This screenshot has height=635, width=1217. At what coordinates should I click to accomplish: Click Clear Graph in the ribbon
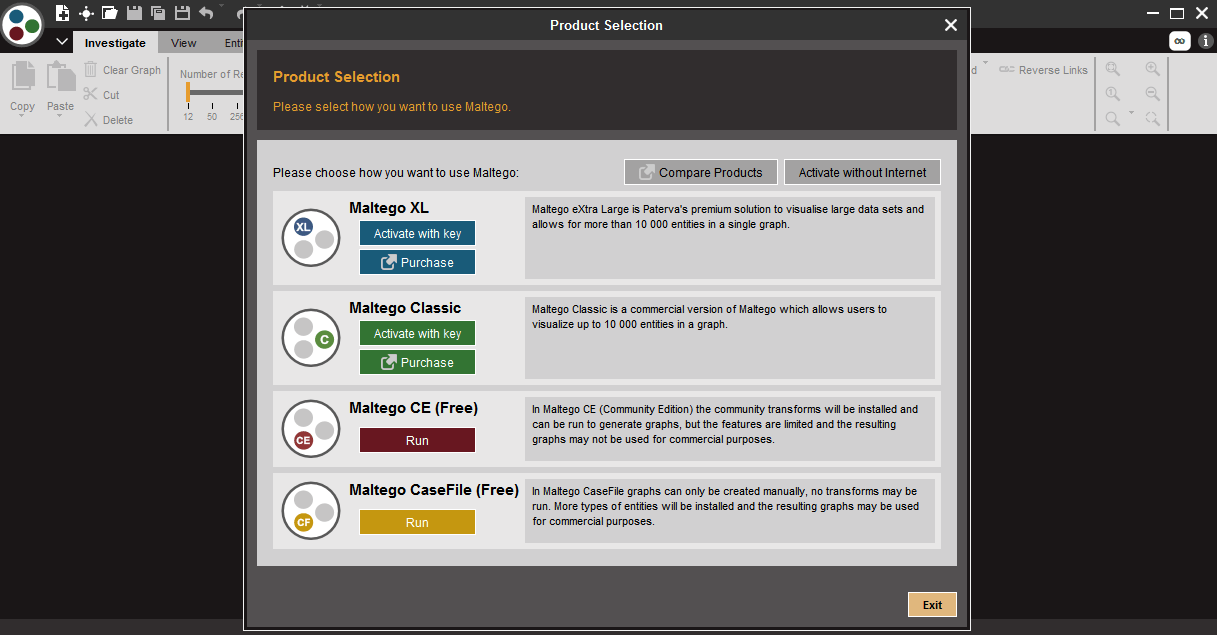[x=122, y=70]
